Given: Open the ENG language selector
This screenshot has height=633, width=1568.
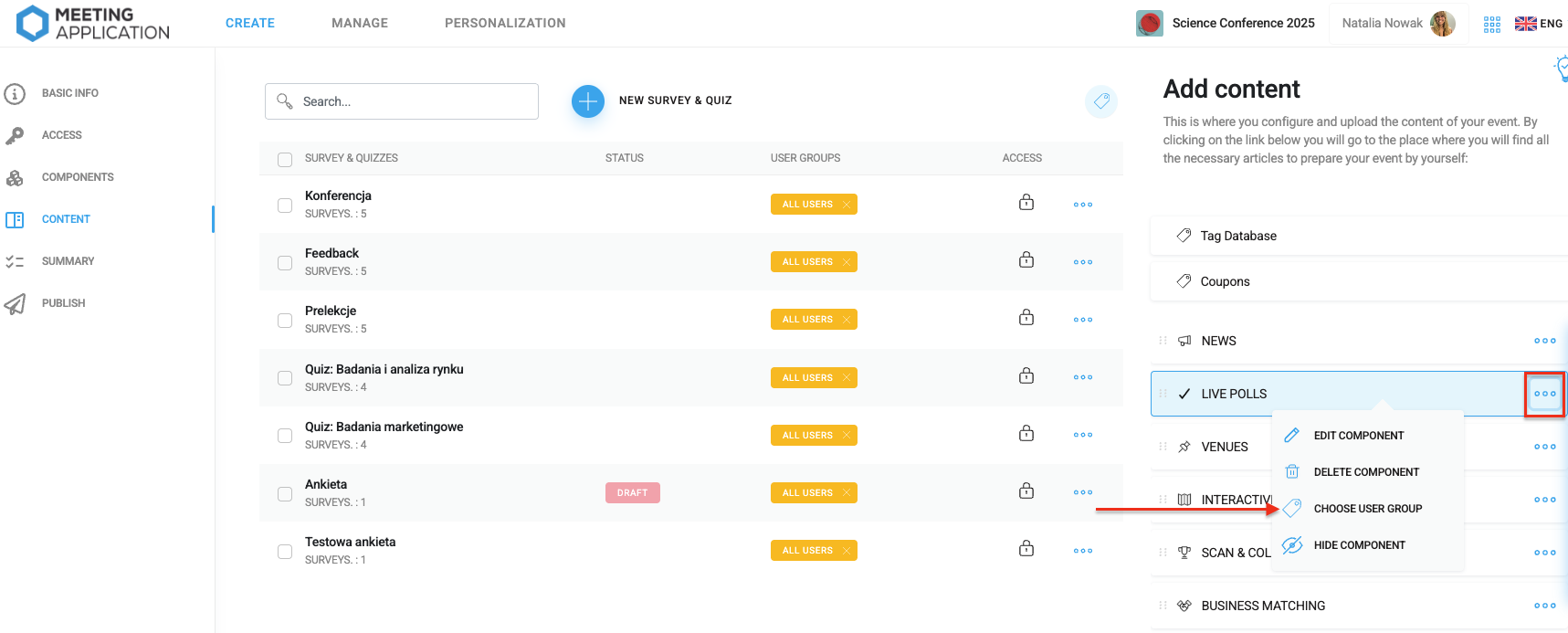Looking at the screenshot, I should [1539, 24].
